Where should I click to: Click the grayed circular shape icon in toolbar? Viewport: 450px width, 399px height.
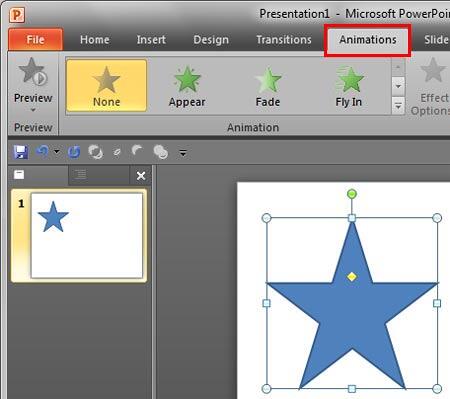pos(96,152)
